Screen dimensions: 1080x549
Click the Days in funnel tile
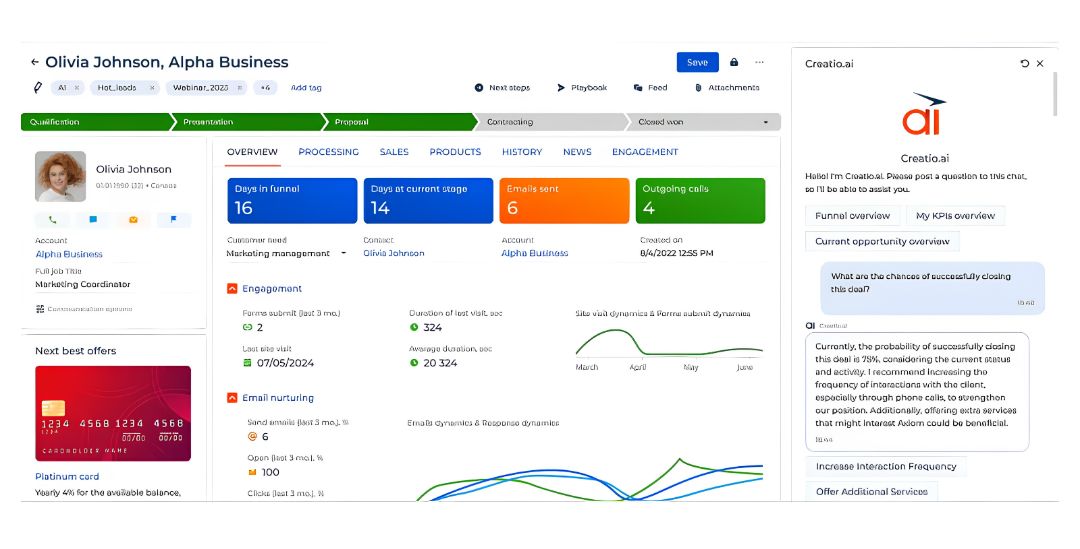tap(292, 200)
